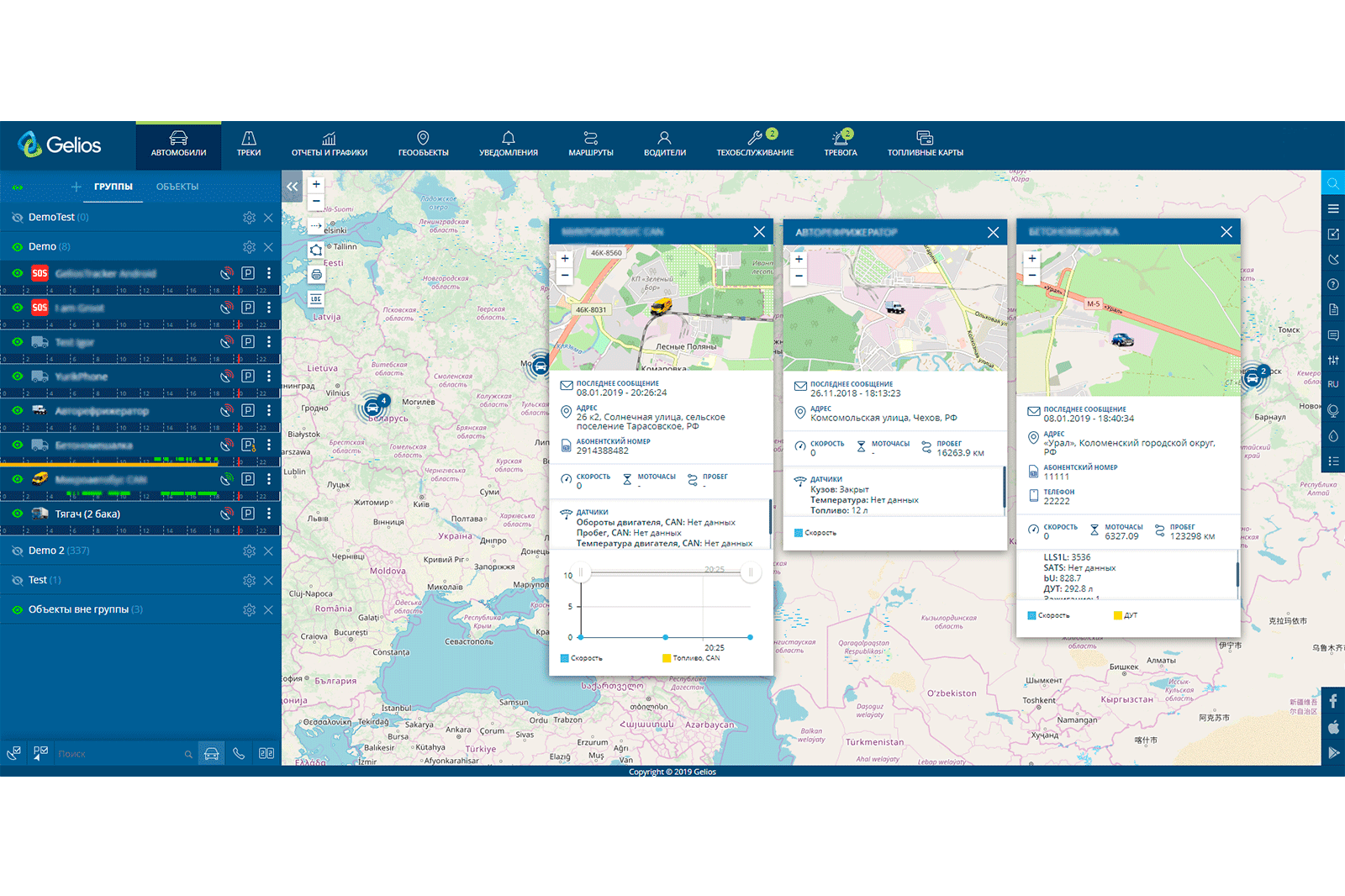
Task: Collapse the left panel with double chevron
Action: [x=292, y=187]
